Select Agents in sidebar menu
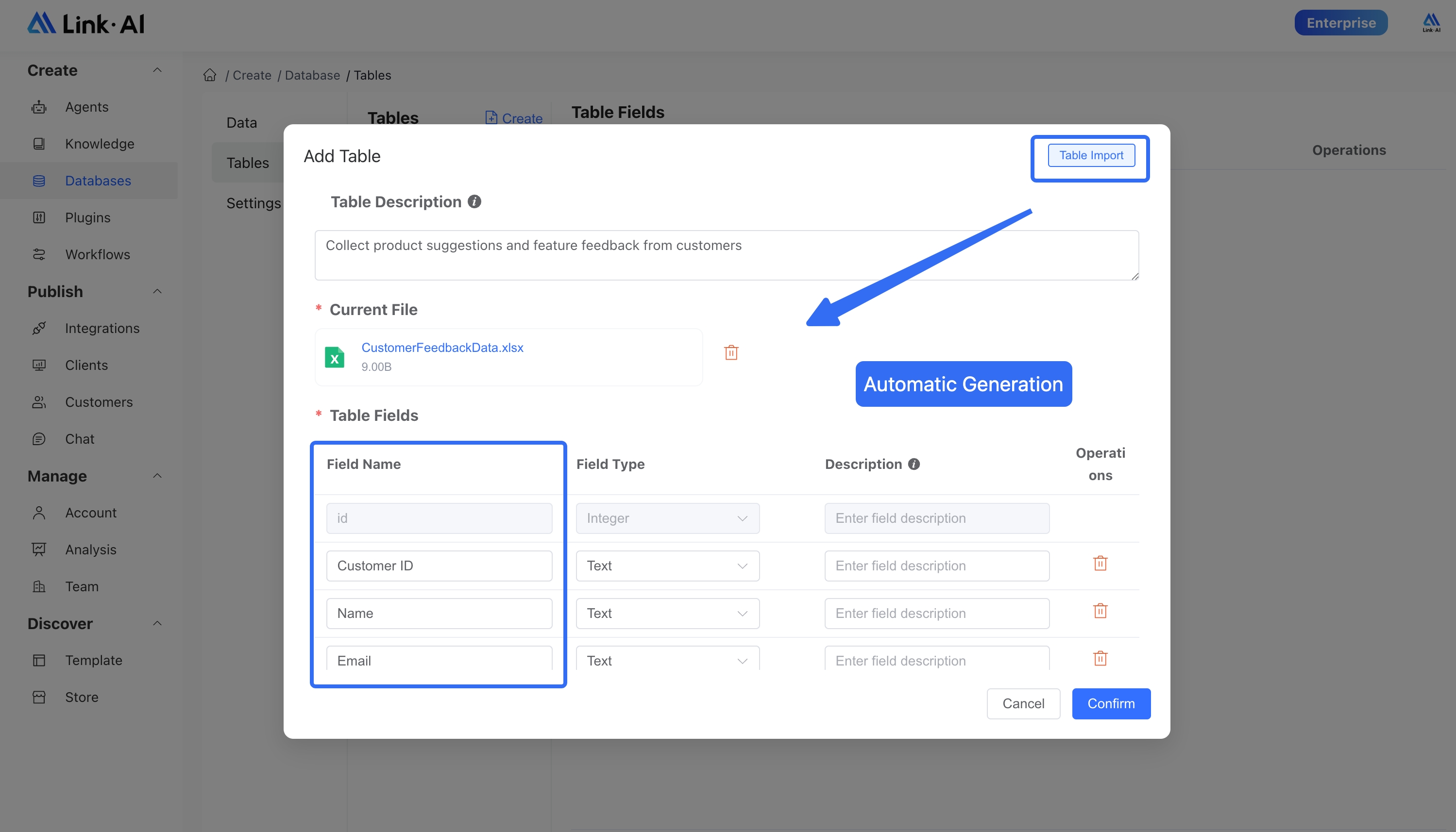The width and height of the screenshot is (1456, 832). pyautogui.click(x=87, y=107)
